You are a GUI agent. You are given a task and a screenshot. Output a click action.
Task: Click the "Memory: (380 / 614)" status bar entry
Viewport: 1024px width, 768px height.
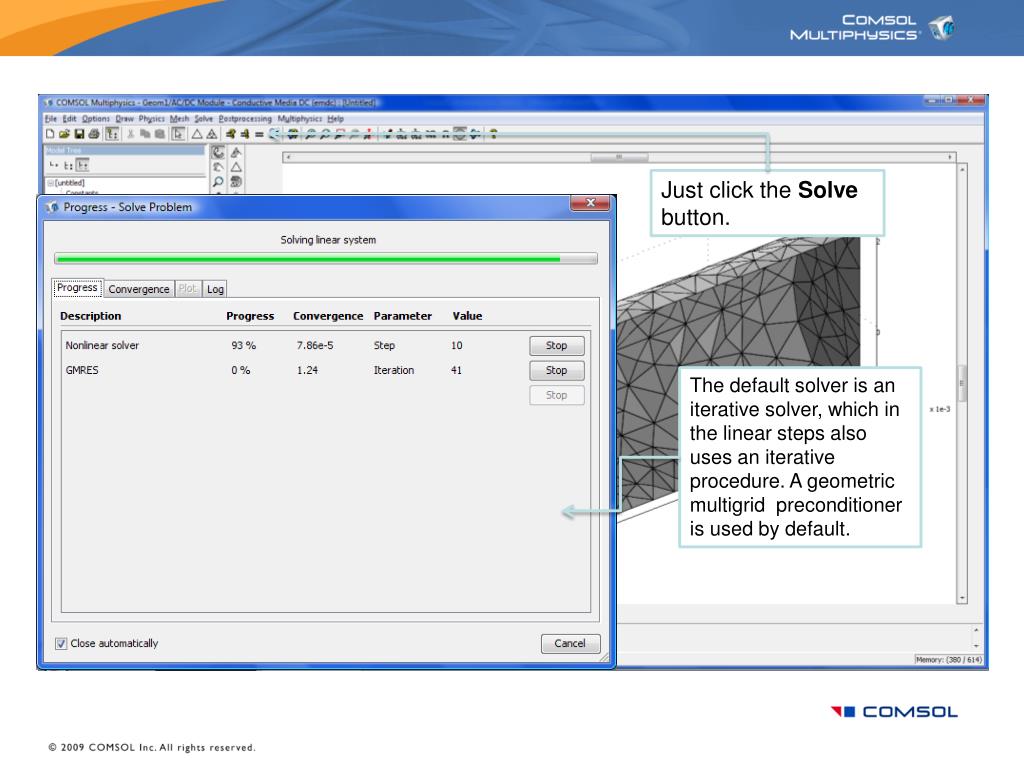tap(948, 660)
